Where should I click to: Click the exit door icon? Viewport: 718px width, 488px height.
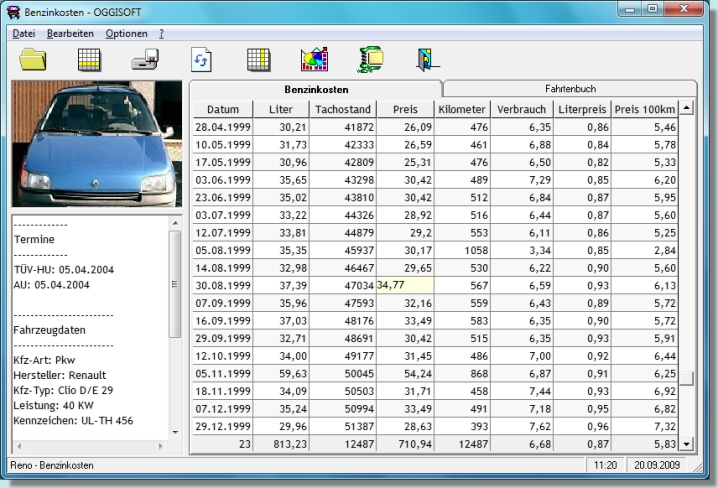427,59
